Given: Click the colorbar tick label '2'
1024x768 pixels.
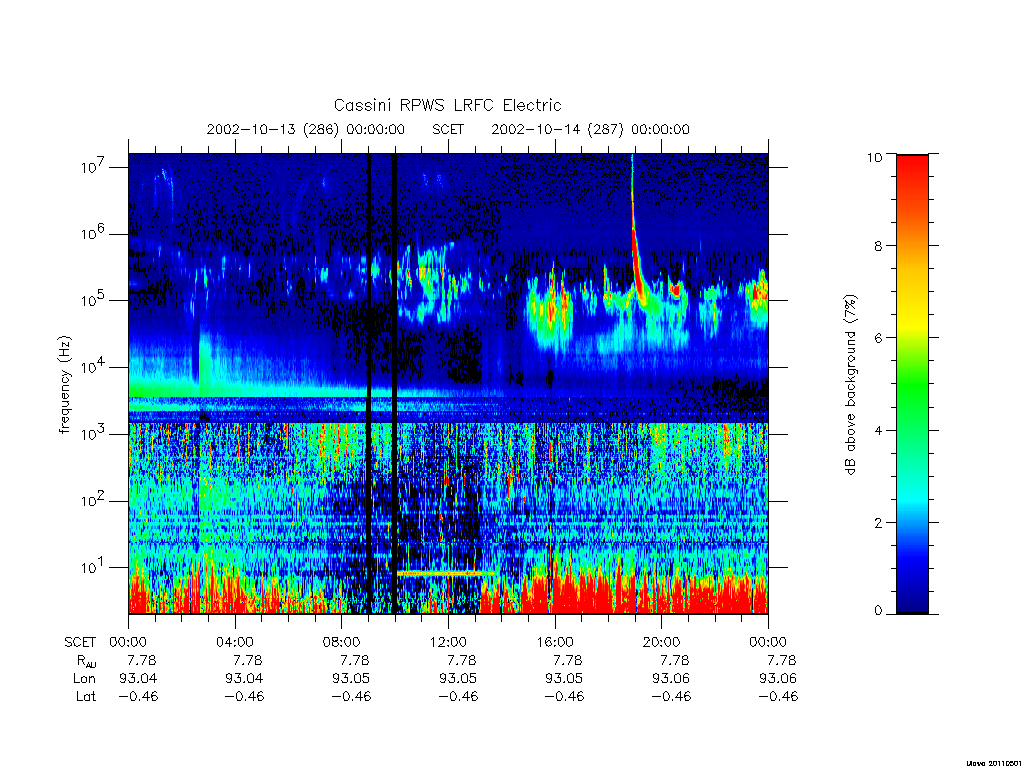Looking at the screenshot, I should 878,522.
